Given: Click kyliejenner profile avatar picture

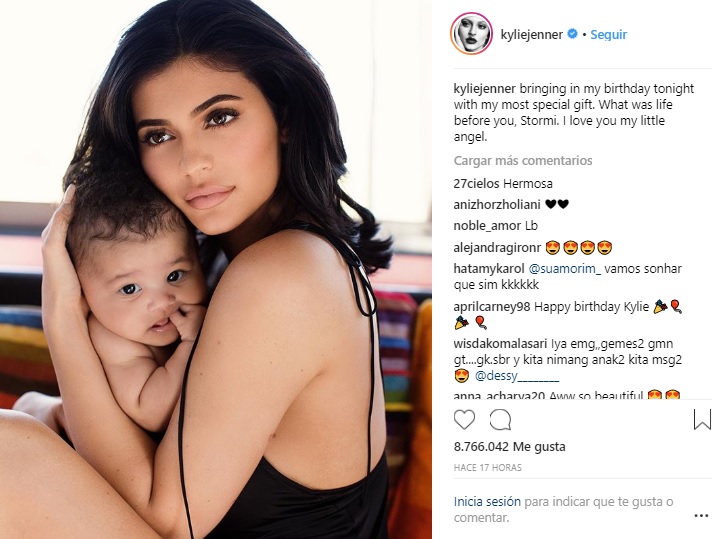Looking at the screenshot, I should point(472,34).
